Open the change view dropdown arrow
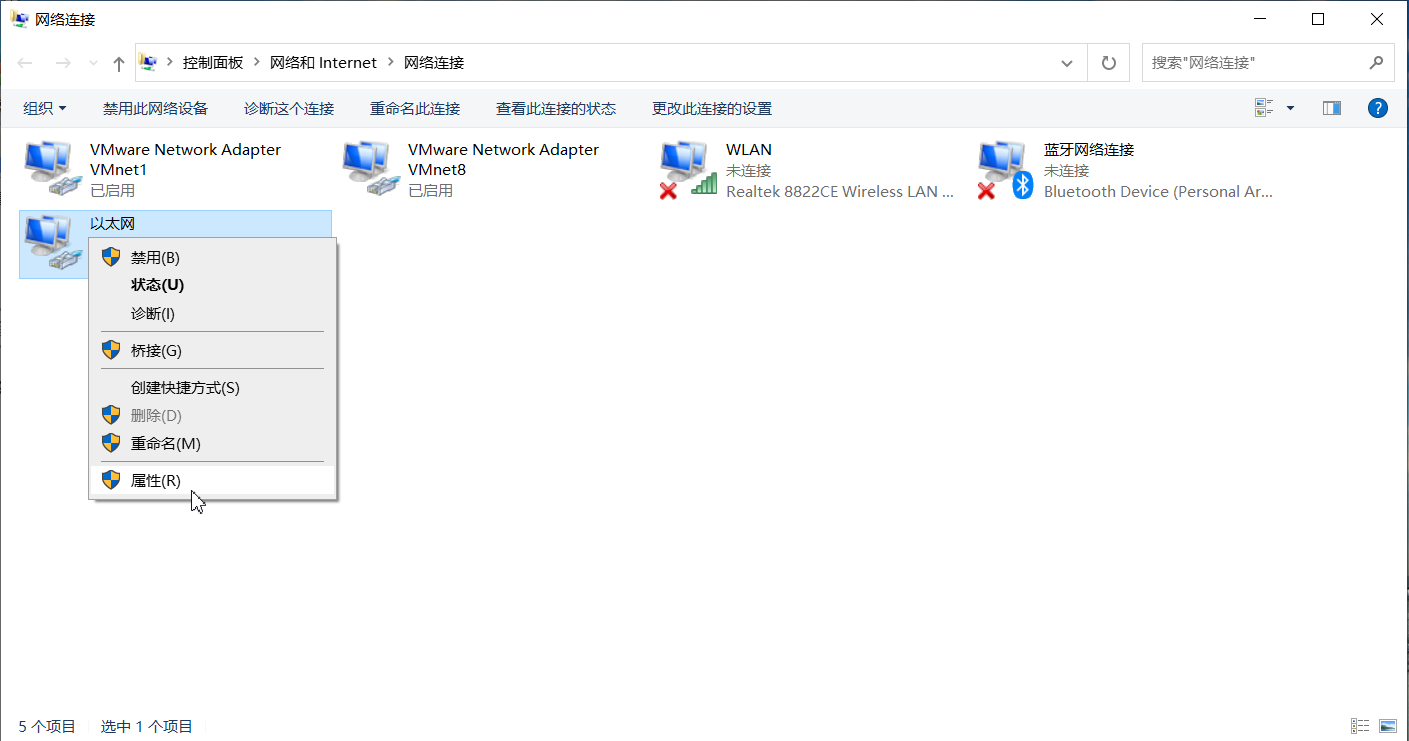The width and height of the screenshot is (1409, 741). coord(1290,108)
